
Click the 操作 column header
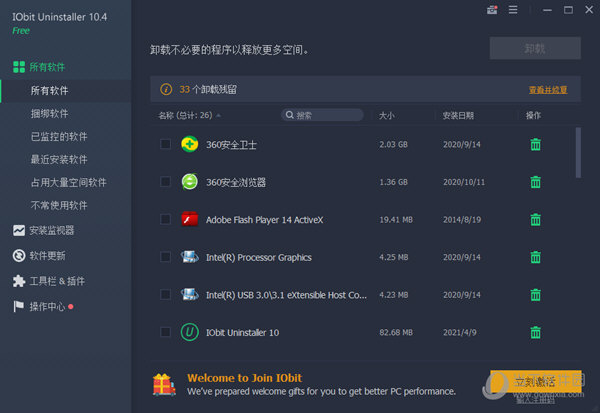point(533,115)
